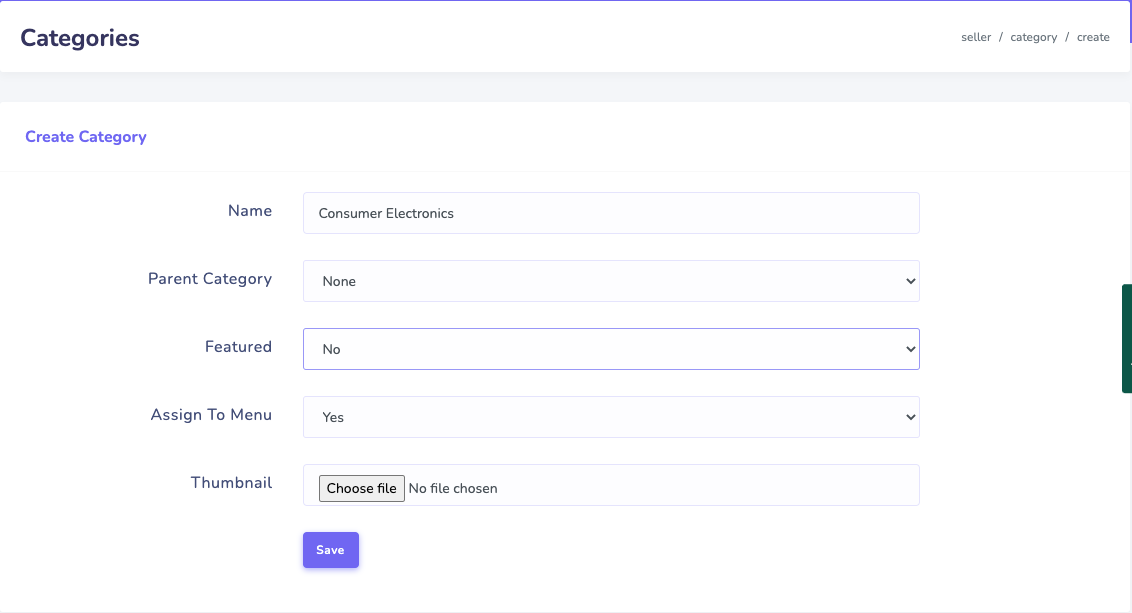Click the Name input field
The height and width of the screenshot is (613, 1132).
tap(610, 213)
